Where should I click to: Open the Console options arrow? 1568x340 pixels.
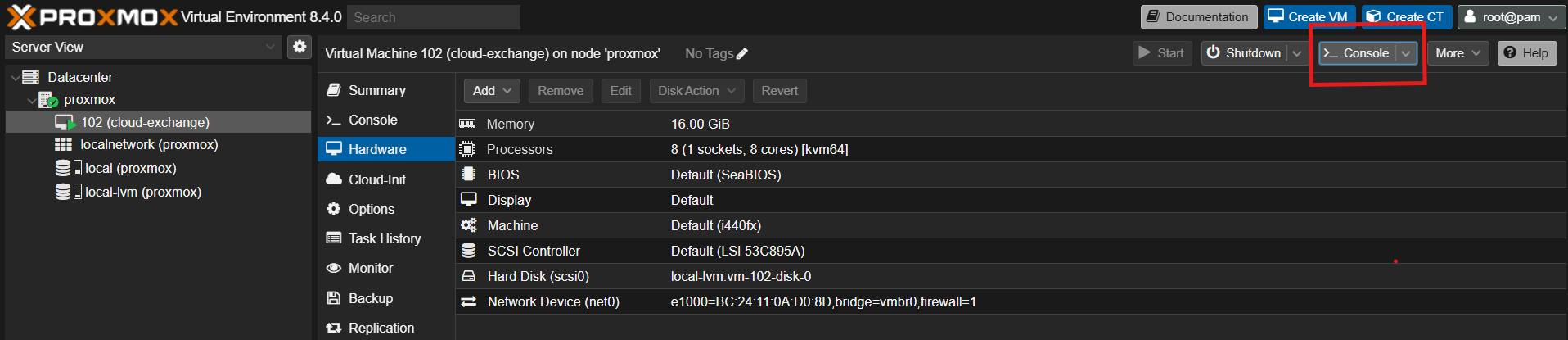1405,53
